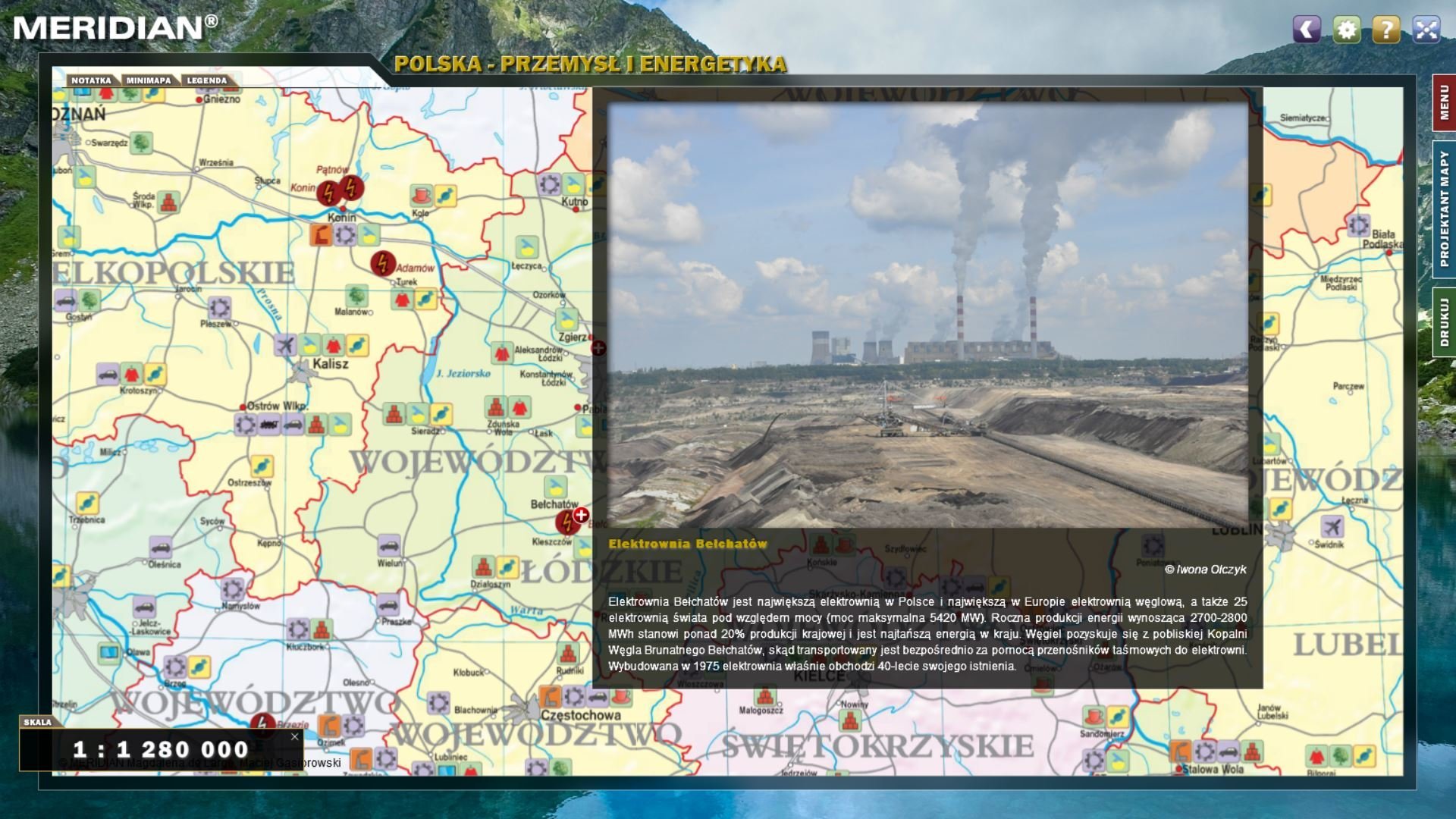Click the red shirt icon near Aleksandrów Łódzki

coord(501,353)
